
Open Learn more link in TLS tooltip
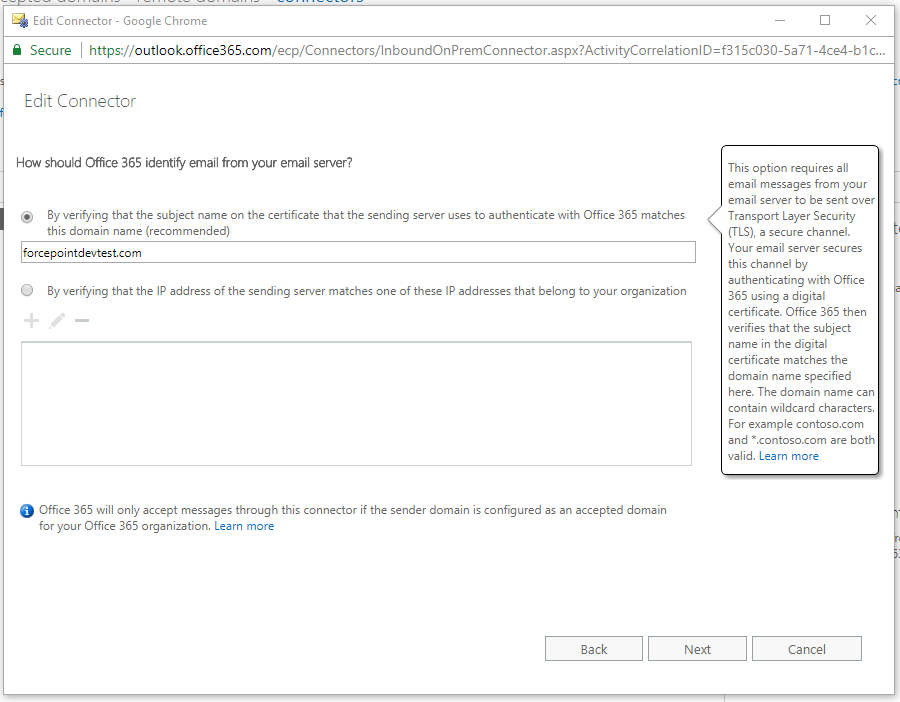coord(789,456)
